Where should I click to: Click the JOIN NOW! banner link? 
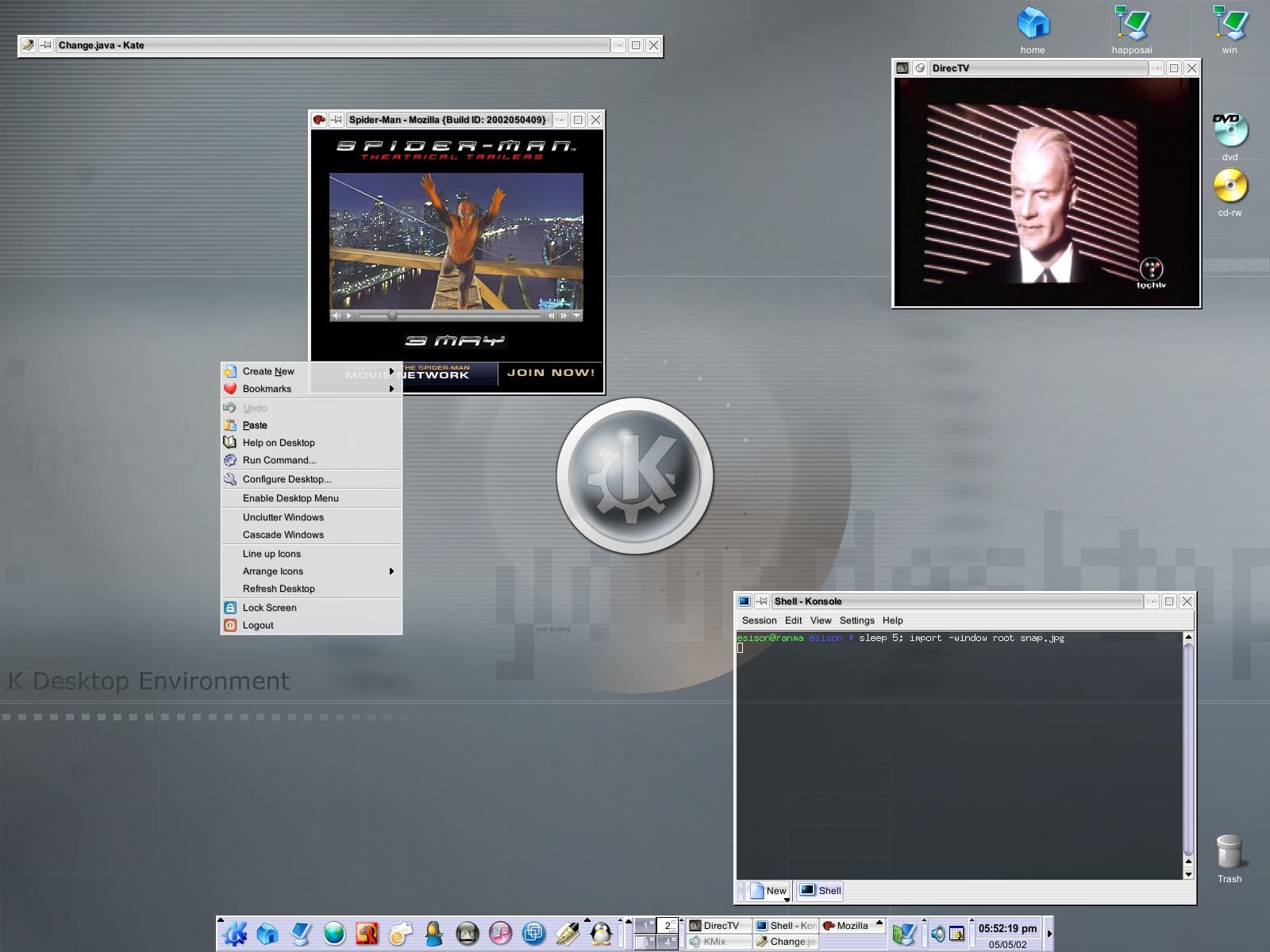point(551,372)
